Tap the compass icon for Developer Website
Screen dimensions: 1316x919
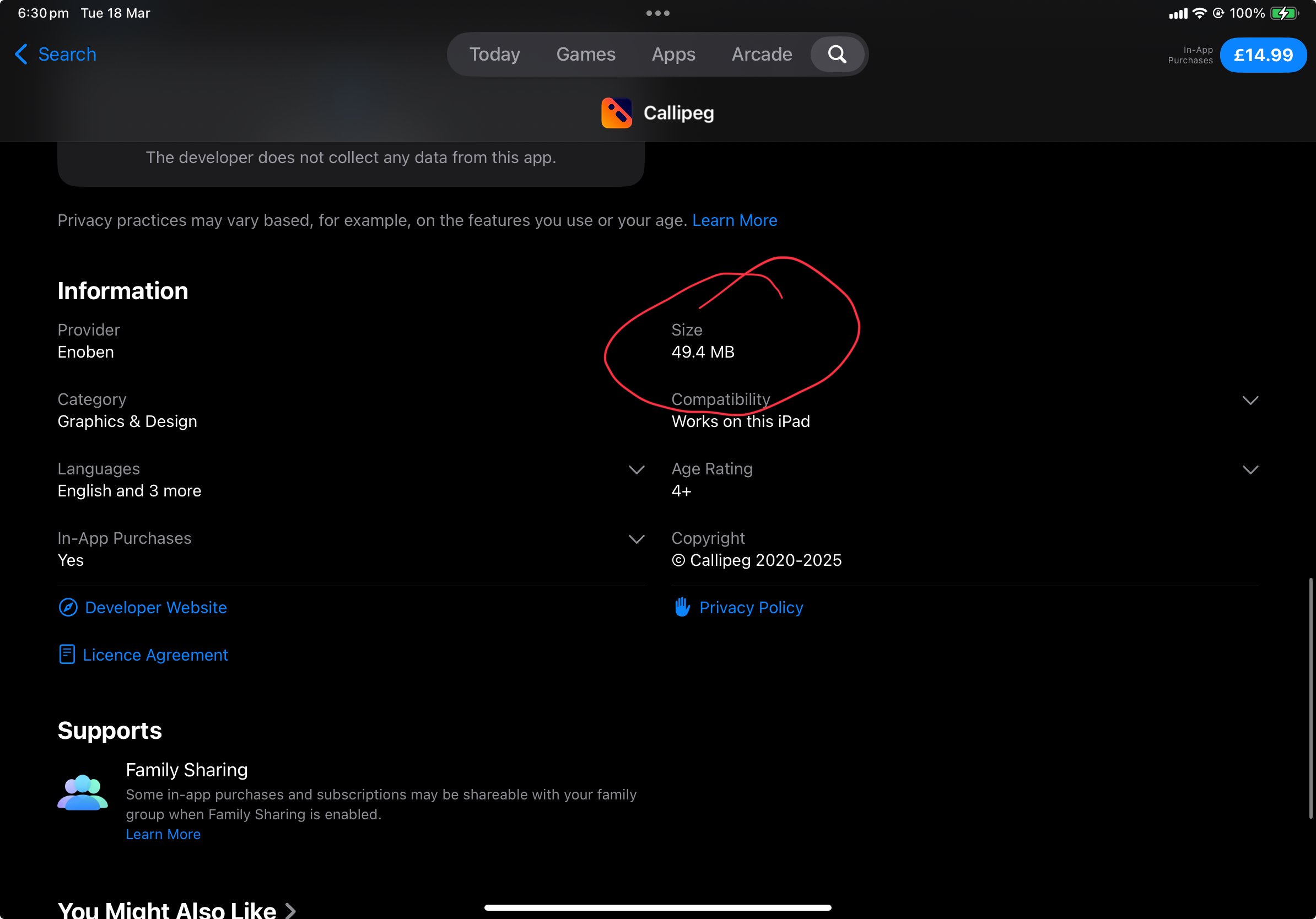(68, 607)
